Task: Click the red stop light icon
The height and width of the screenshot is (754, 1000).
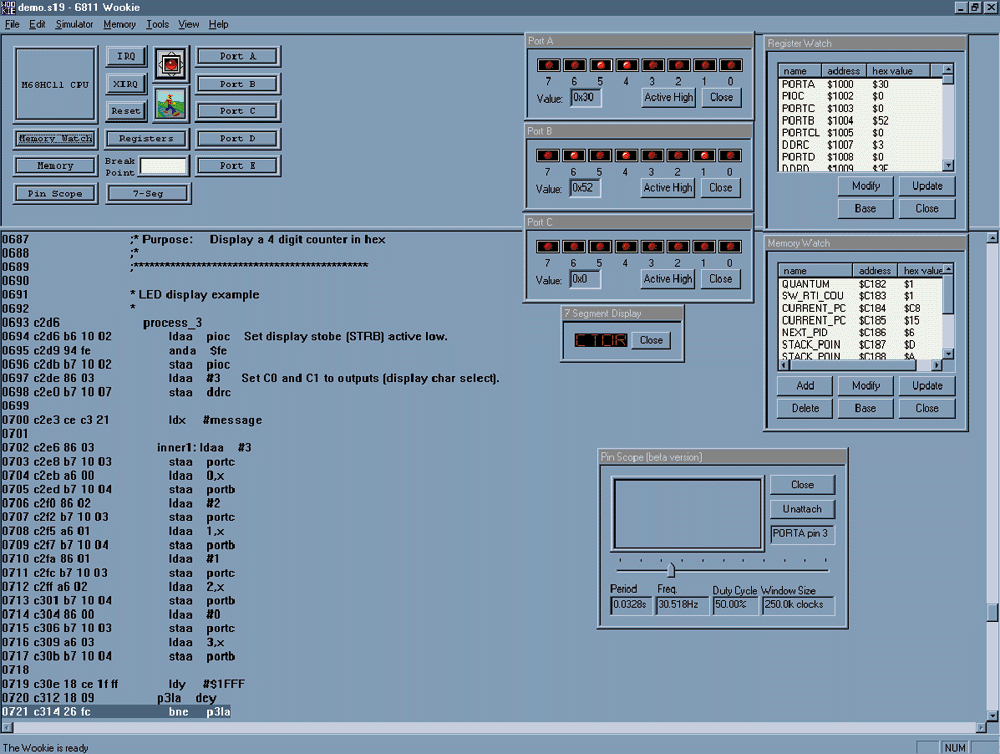Action: [171, 66]
